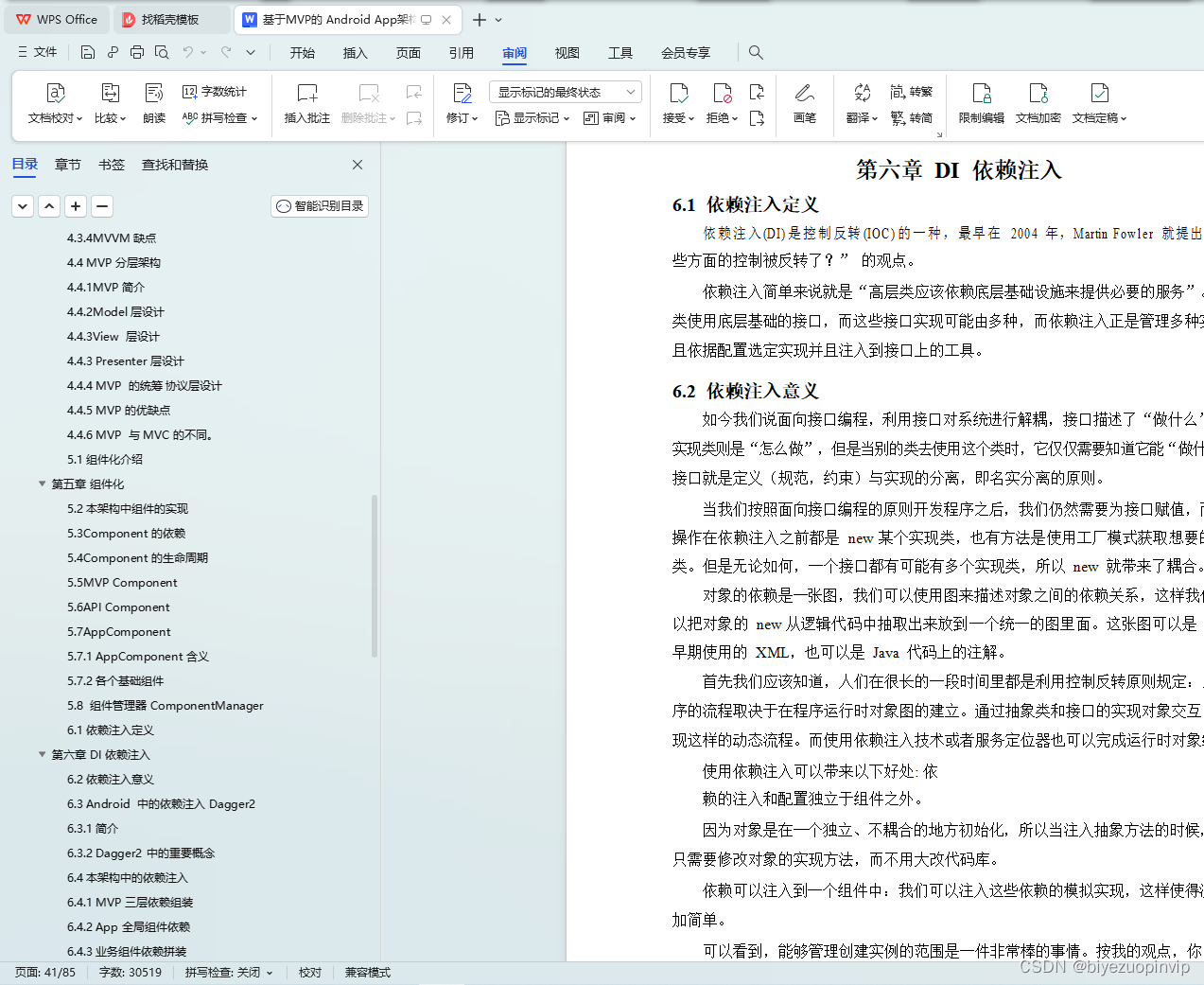Click 页面: 41/85 in status bar
This screenshot has width=1204, height=985.
[45, 972]
